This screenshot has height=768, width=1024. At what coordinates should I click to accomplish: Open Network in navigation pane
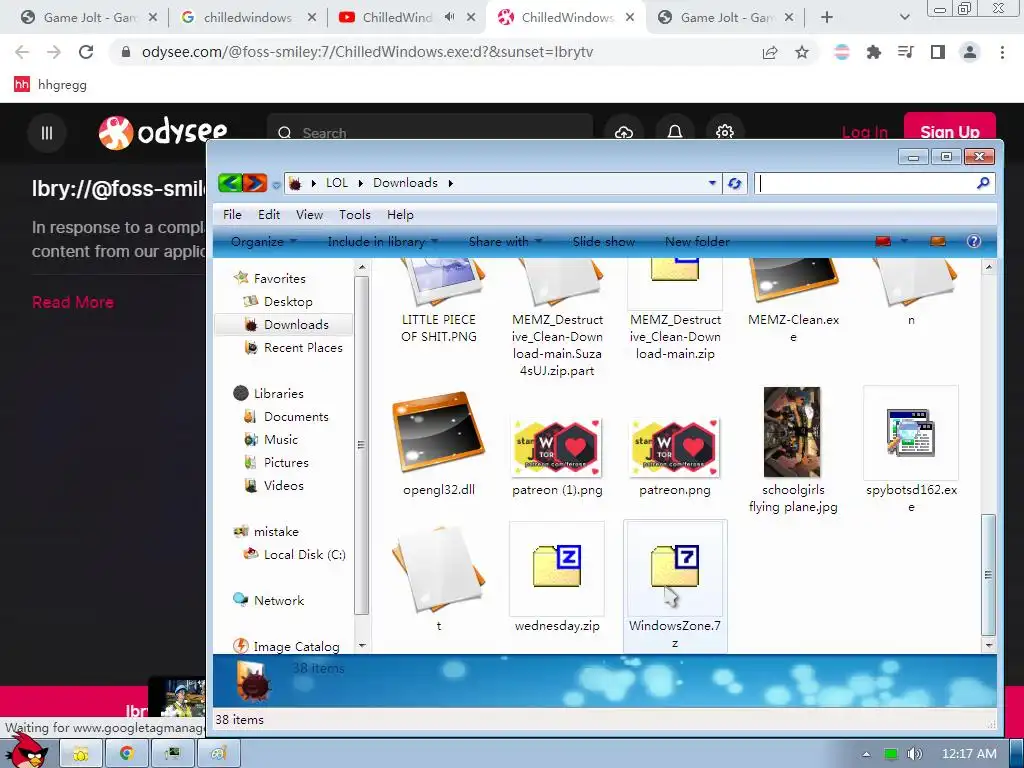tap(278, 600)
